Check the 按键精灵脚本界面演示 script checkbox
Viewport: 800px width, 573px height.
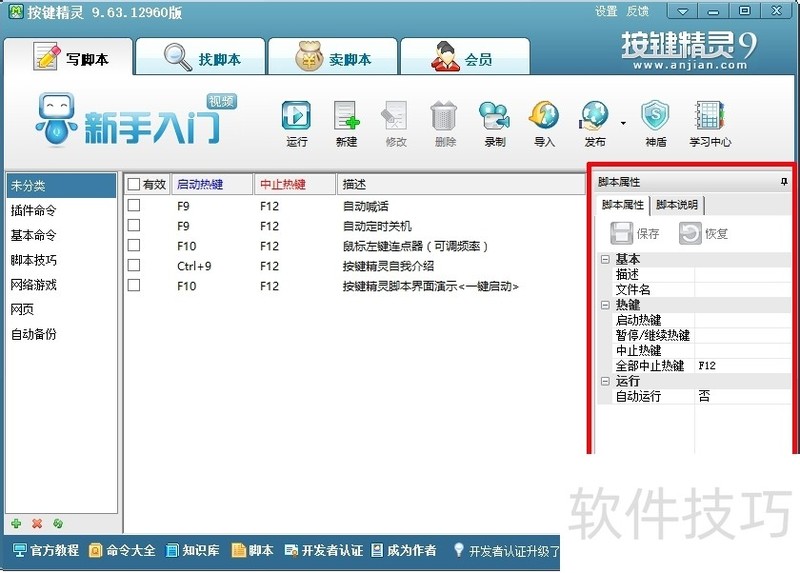point(134,285)
